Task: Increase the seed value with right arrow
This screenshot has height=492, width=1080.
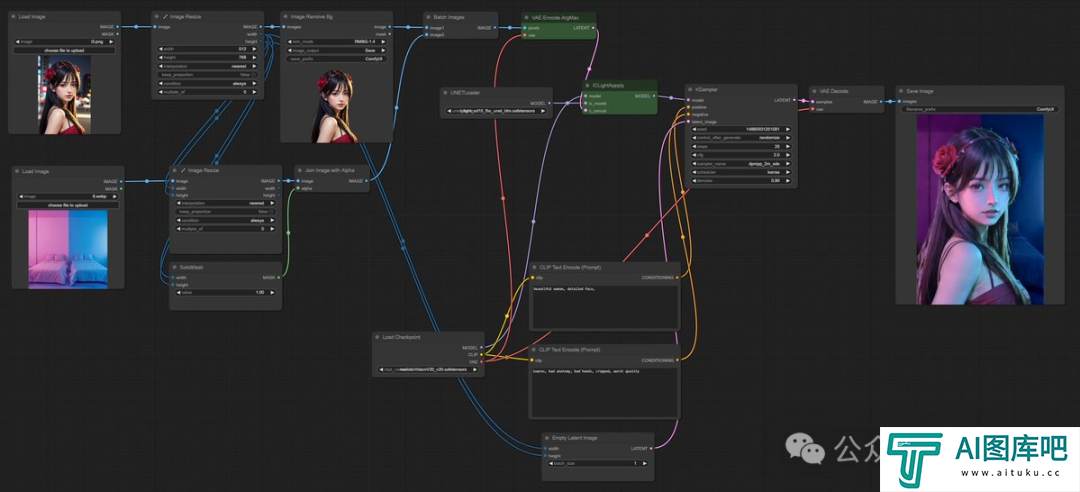Action: pyautogui.click(x=787, y=129)
